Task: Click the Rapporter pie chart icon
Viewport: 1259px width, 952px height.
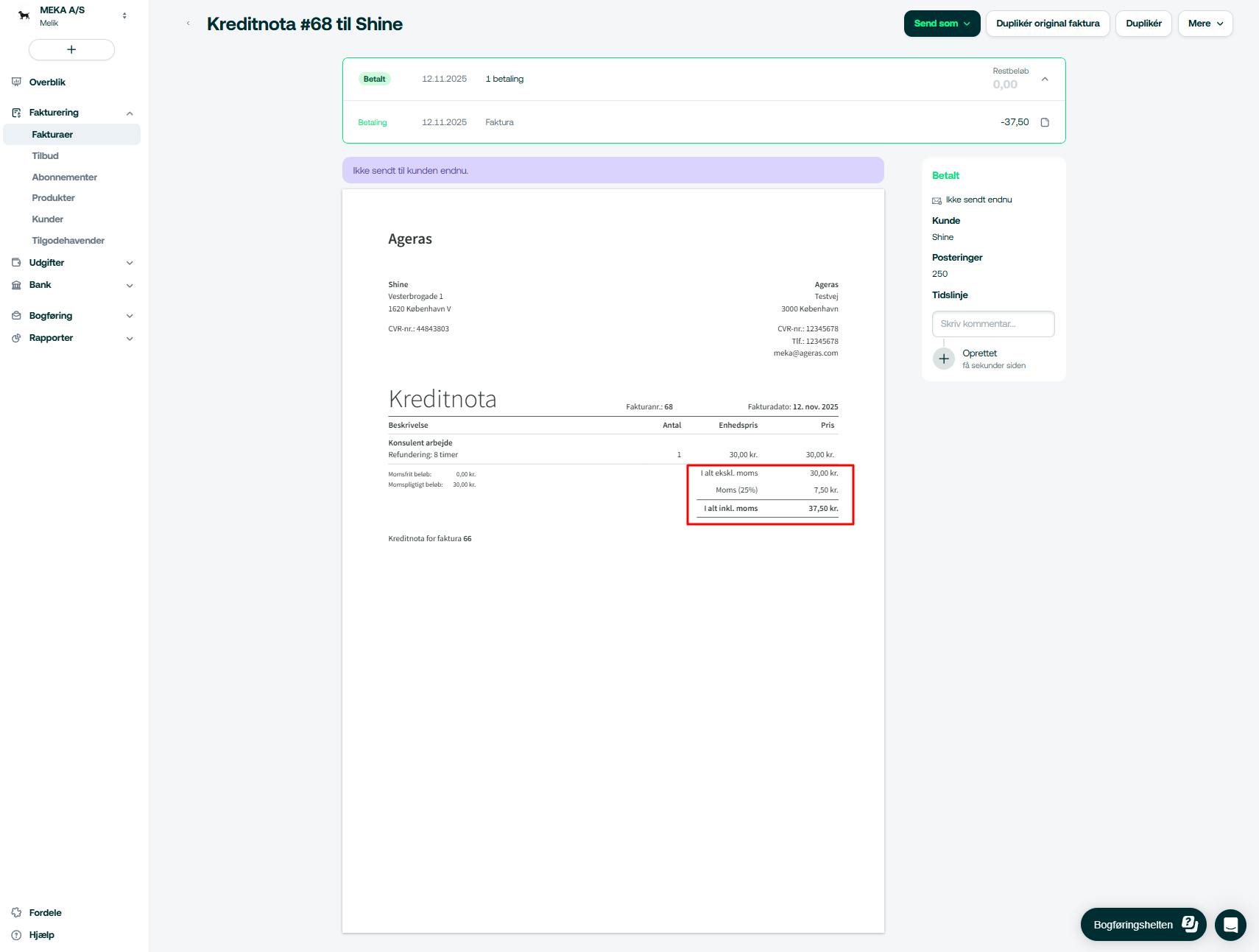Action: coord(16,338)
